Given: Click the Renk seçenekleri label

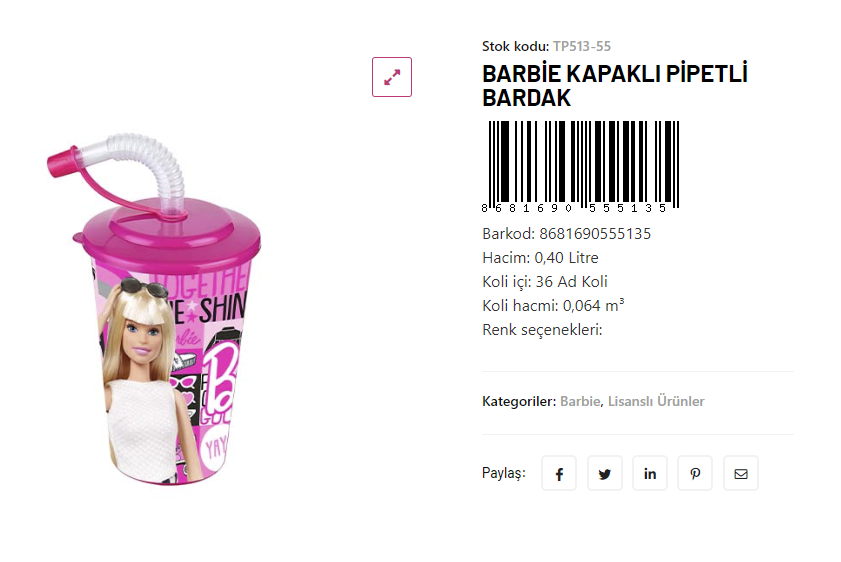Looking at the screenshot, I should pos(542,330).
